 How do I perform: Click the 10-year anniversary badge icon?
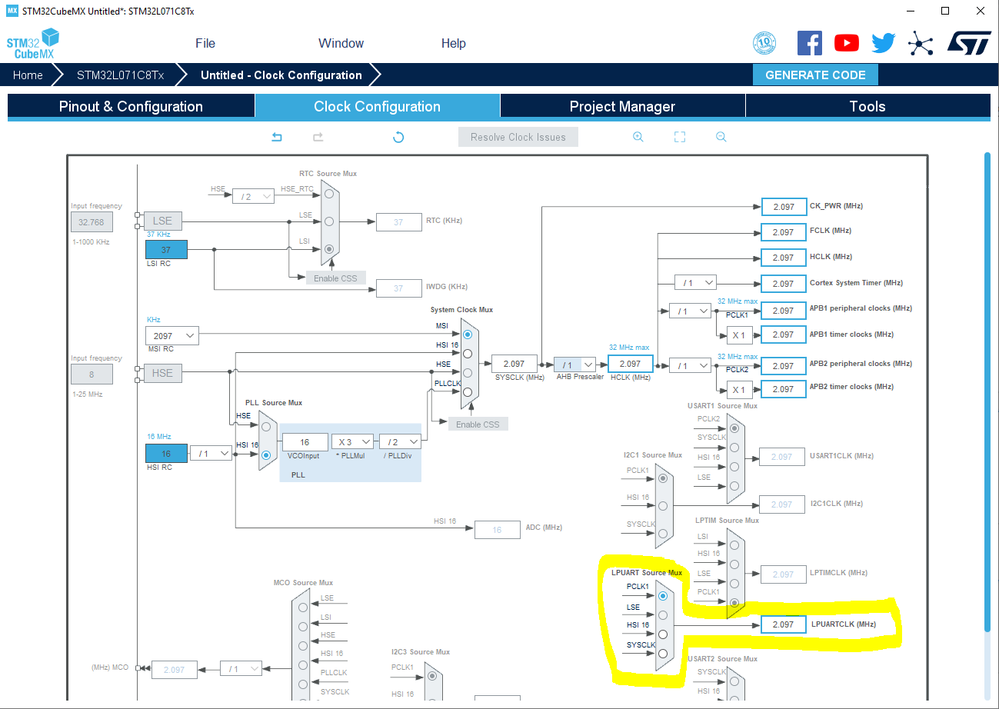pos(764,43)
